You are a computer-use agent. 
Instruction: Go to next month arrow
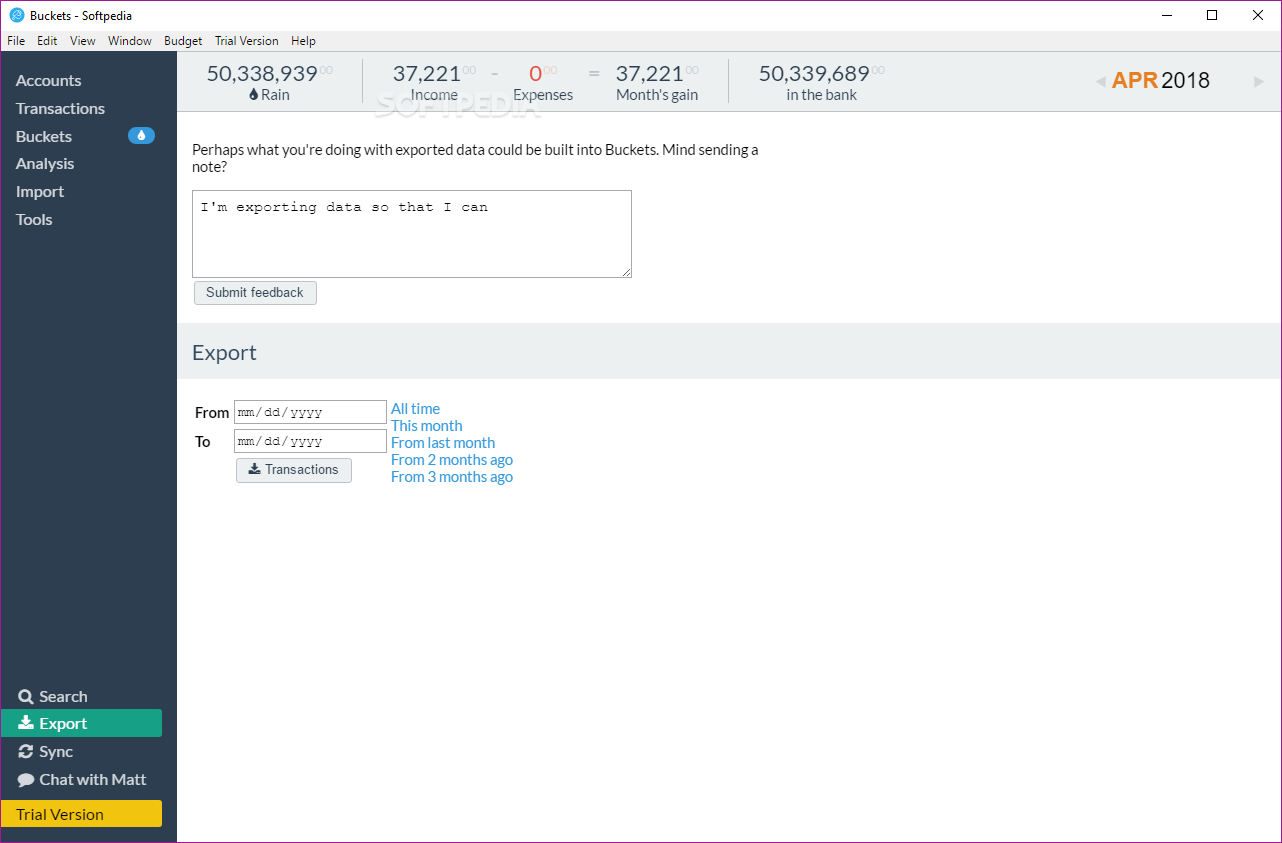[x=1259, y=82]
